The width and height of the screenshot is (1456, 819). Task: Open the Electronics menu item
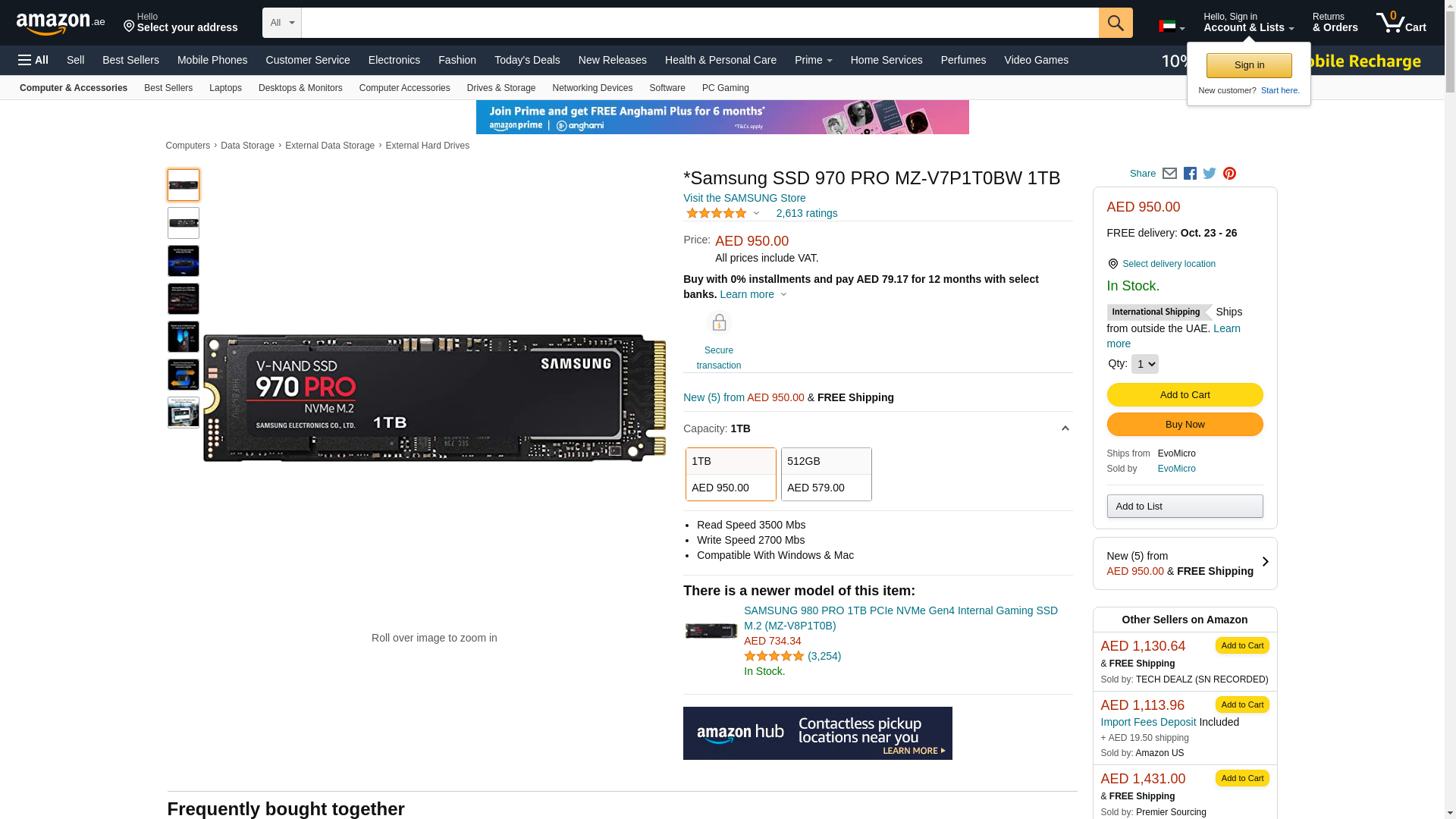click(x=394, y=60)
